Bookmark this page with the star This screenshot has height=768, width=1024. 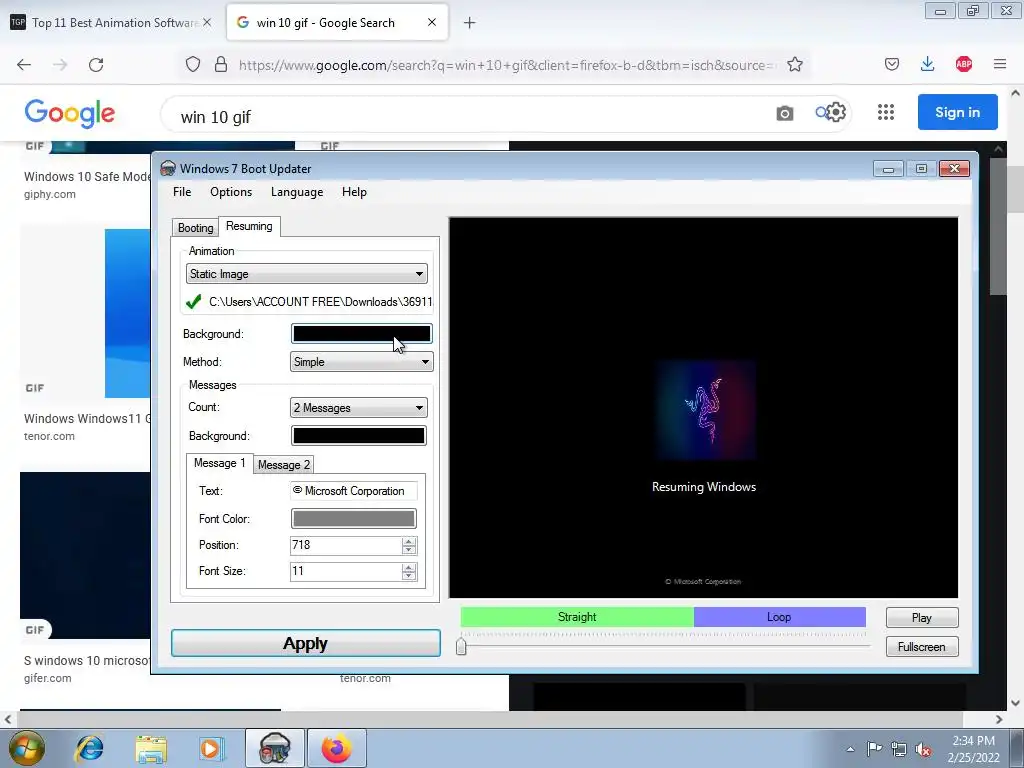click(795, 64)
